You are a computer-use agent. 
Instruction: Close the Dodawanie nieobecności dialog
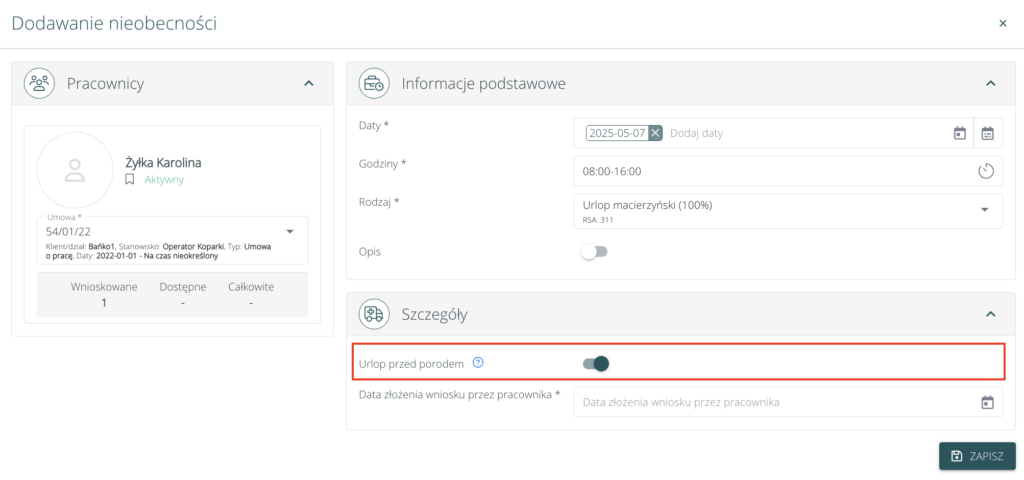point(1002,23)
